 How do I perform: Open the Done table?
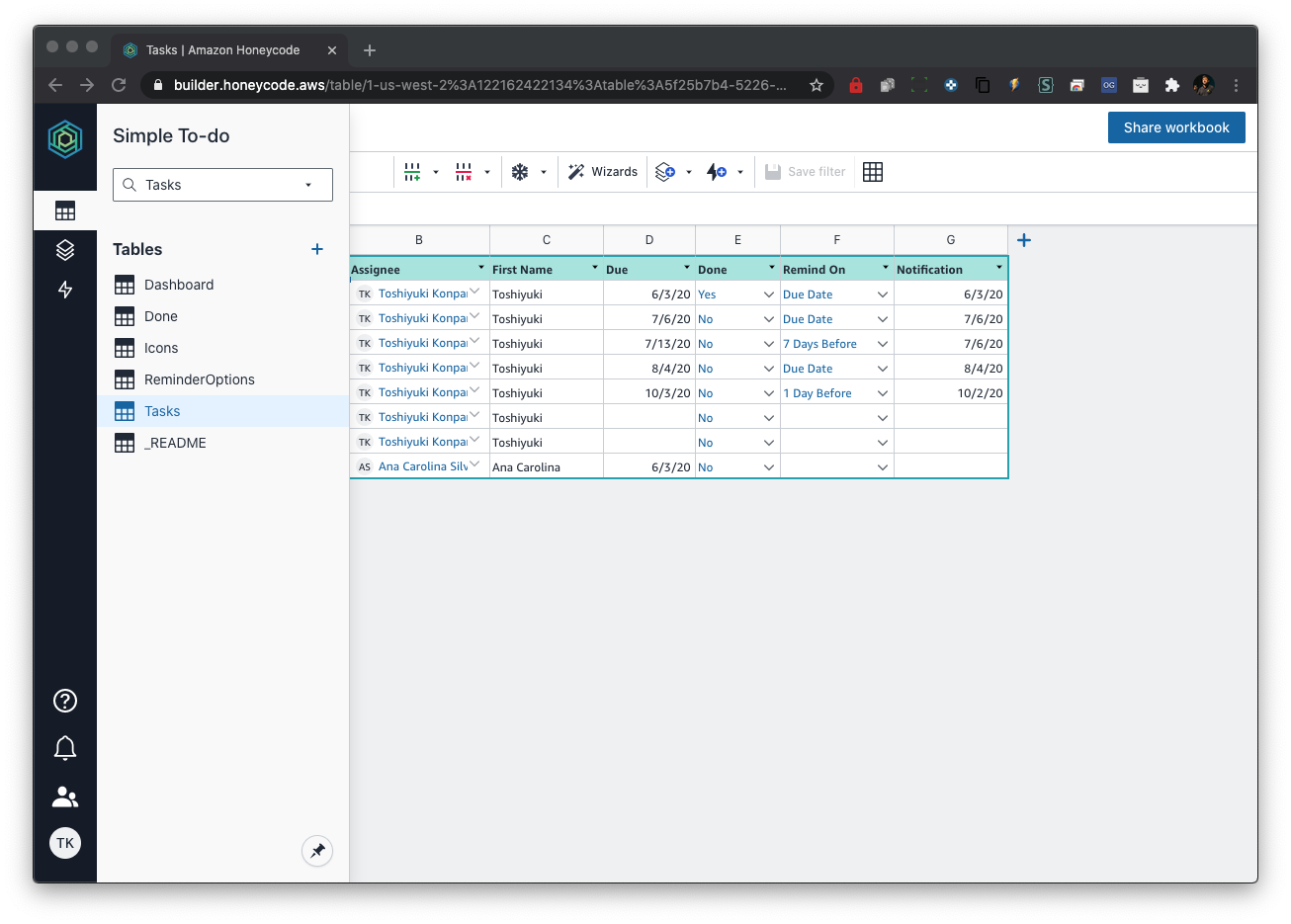coord(222,316)
